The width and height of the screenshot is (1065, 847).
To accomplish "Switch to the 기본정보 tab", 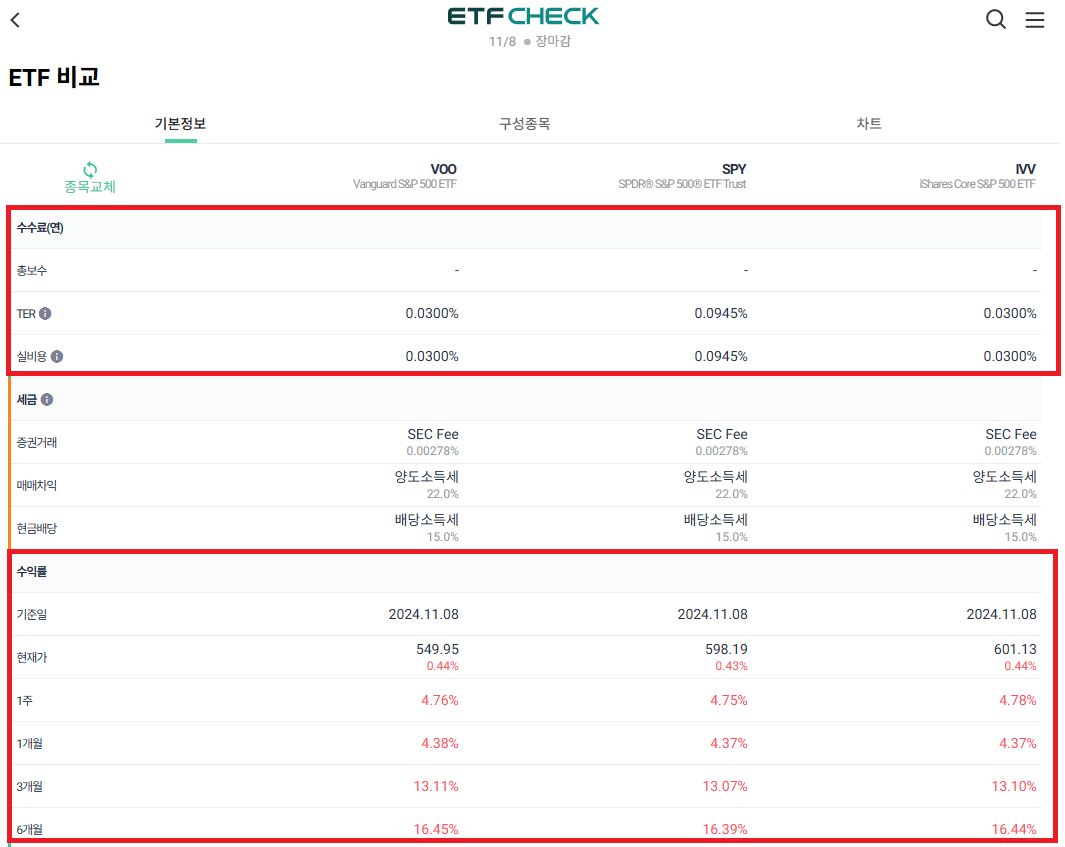I will pos(180,124).
